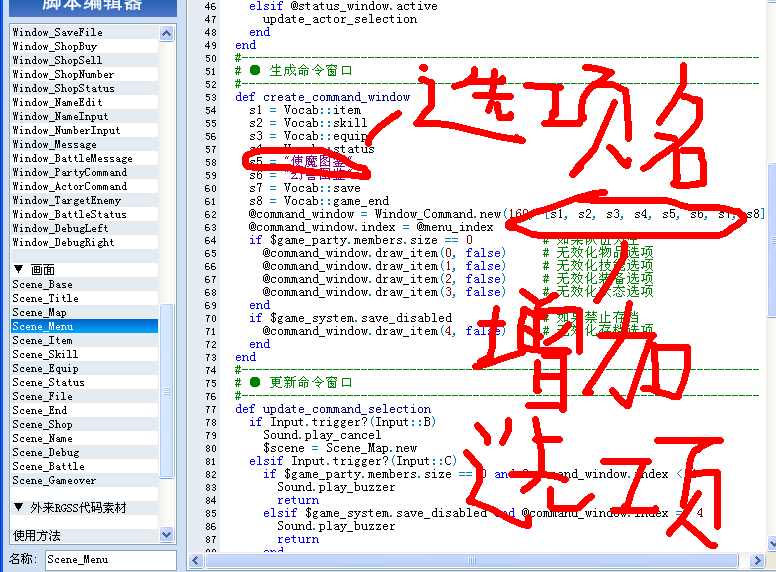Screen dimensions: 776x572
Task: Select Scene_Map script
Action: pyautogui.click(x=84, y=312)
